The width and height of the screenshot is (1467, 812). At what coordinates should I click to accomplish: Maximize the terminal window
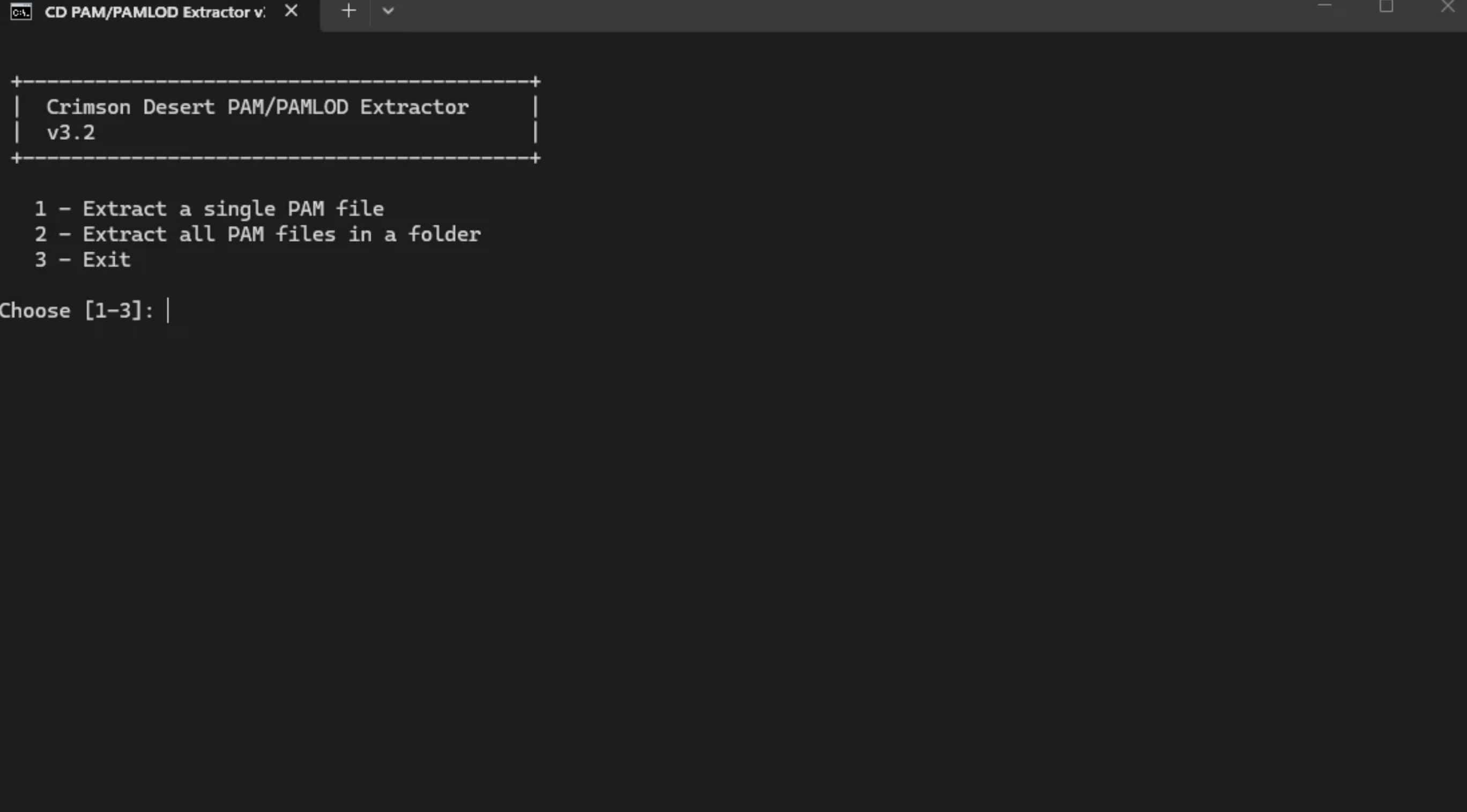[1386, 6]
